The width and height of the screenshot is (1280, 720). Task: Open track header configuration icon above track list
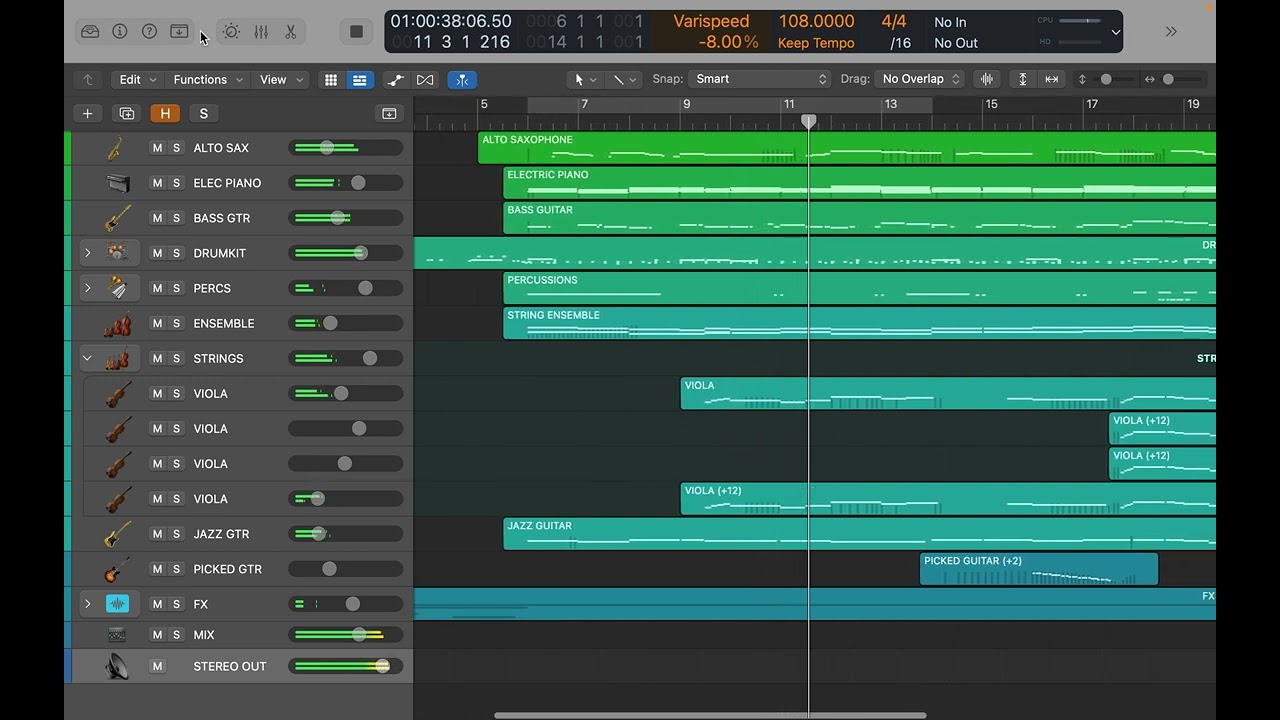click(389, 113)
